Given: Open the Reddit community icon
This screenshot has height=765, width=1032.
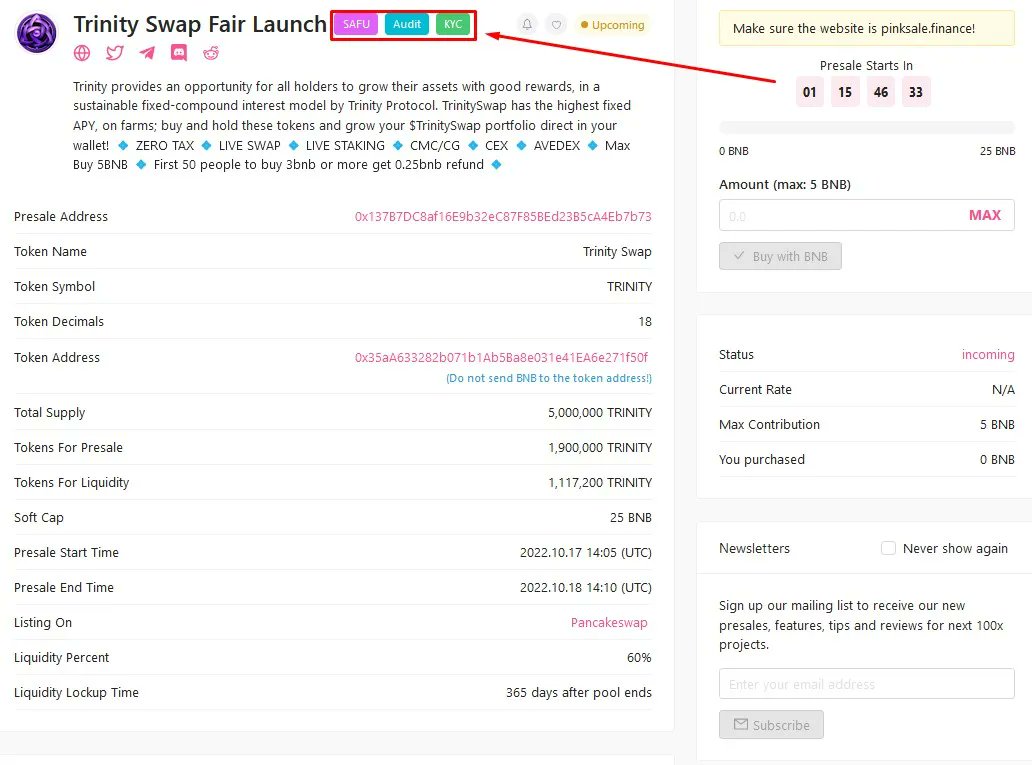Looking at the screenshot, I should point(211,53).
